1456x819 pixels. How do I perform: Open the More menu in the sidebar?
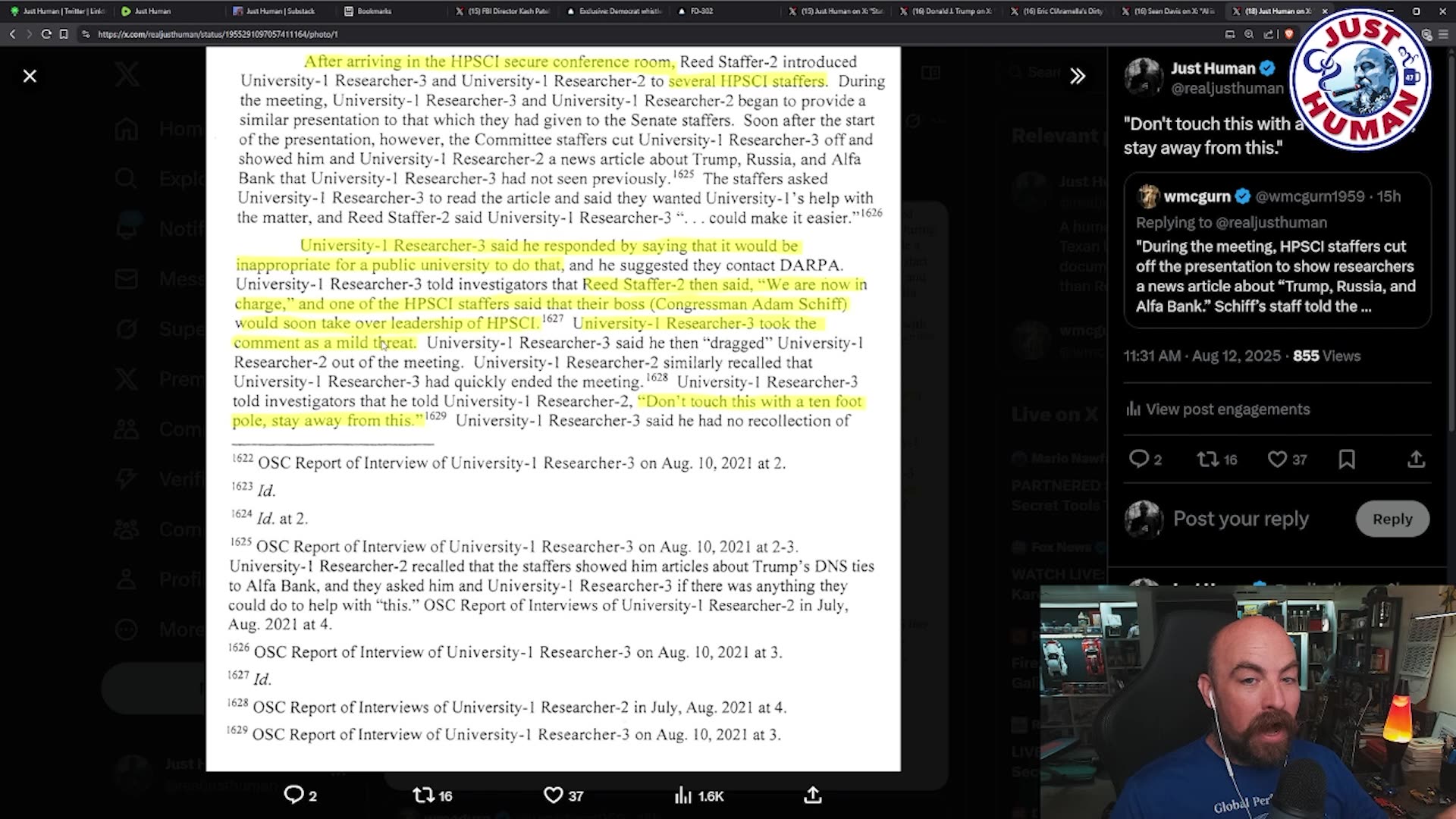(126, 629)
